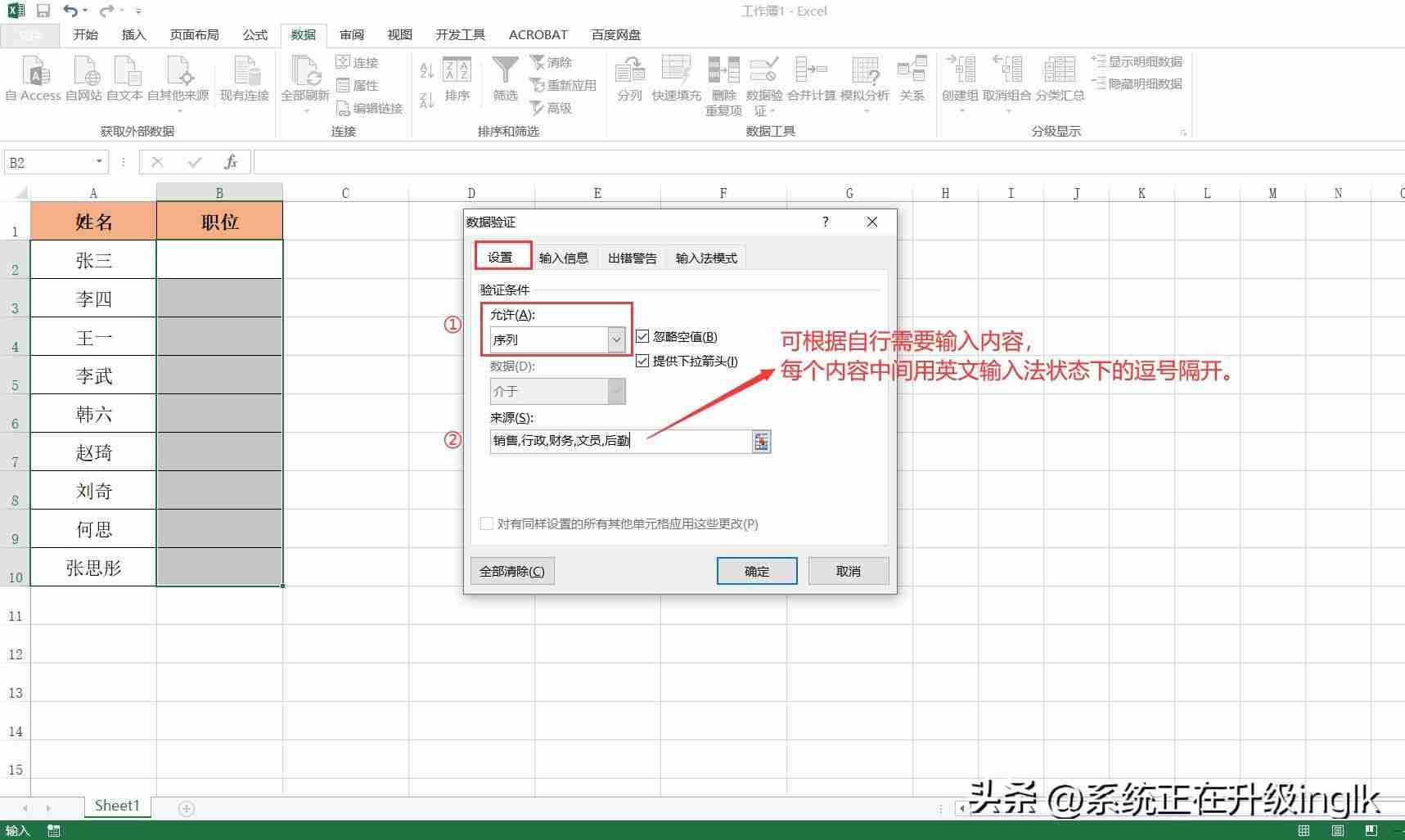Click Advanced (高级) filter icon
The width and height of the screenshot is (1405, 840).
pos(551,108)
